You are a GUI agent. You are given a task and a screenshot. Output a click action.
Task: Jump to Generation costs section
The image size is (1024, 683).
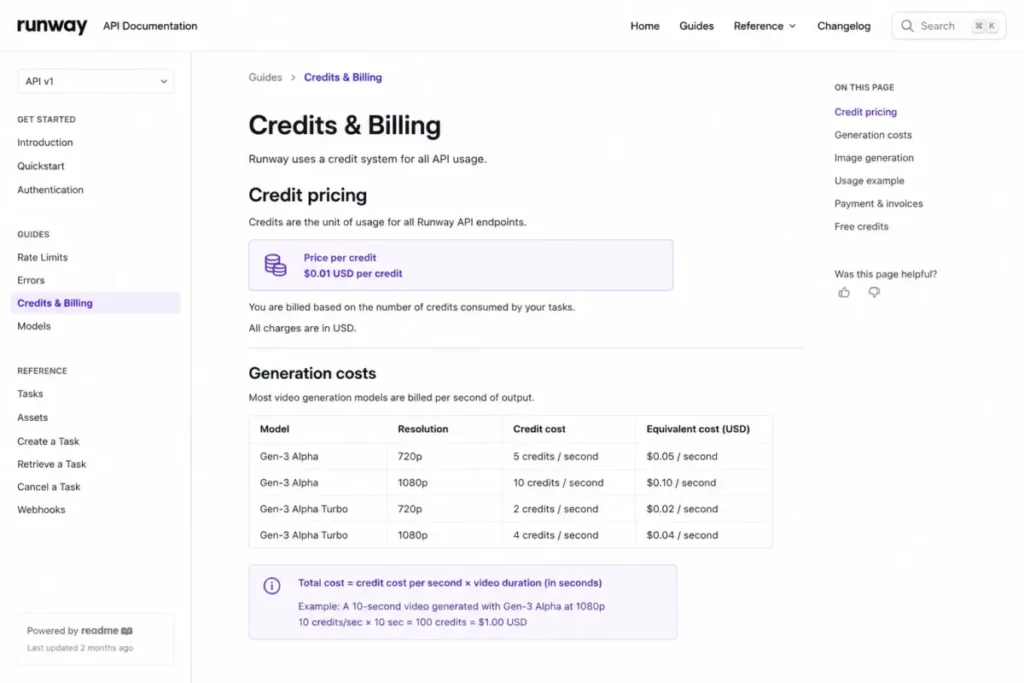pos(872,135)
